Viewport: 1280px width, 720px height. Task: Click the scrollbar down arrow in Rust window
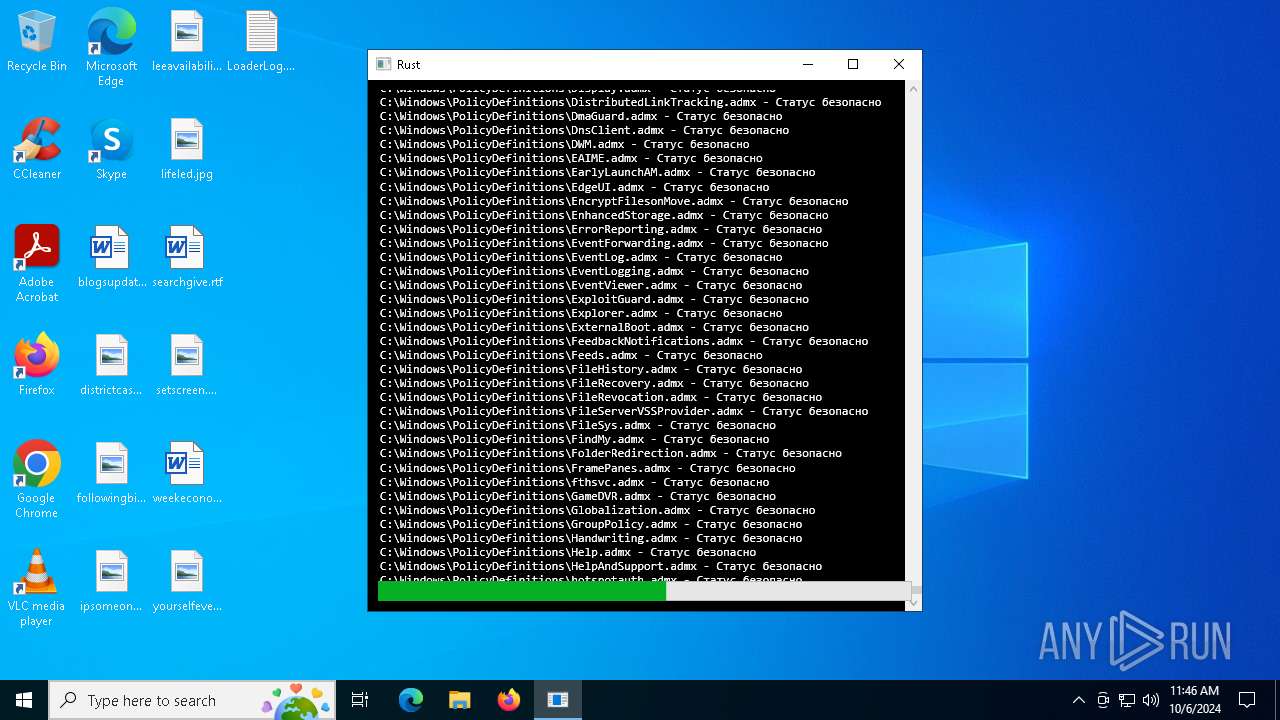[913, 602]
